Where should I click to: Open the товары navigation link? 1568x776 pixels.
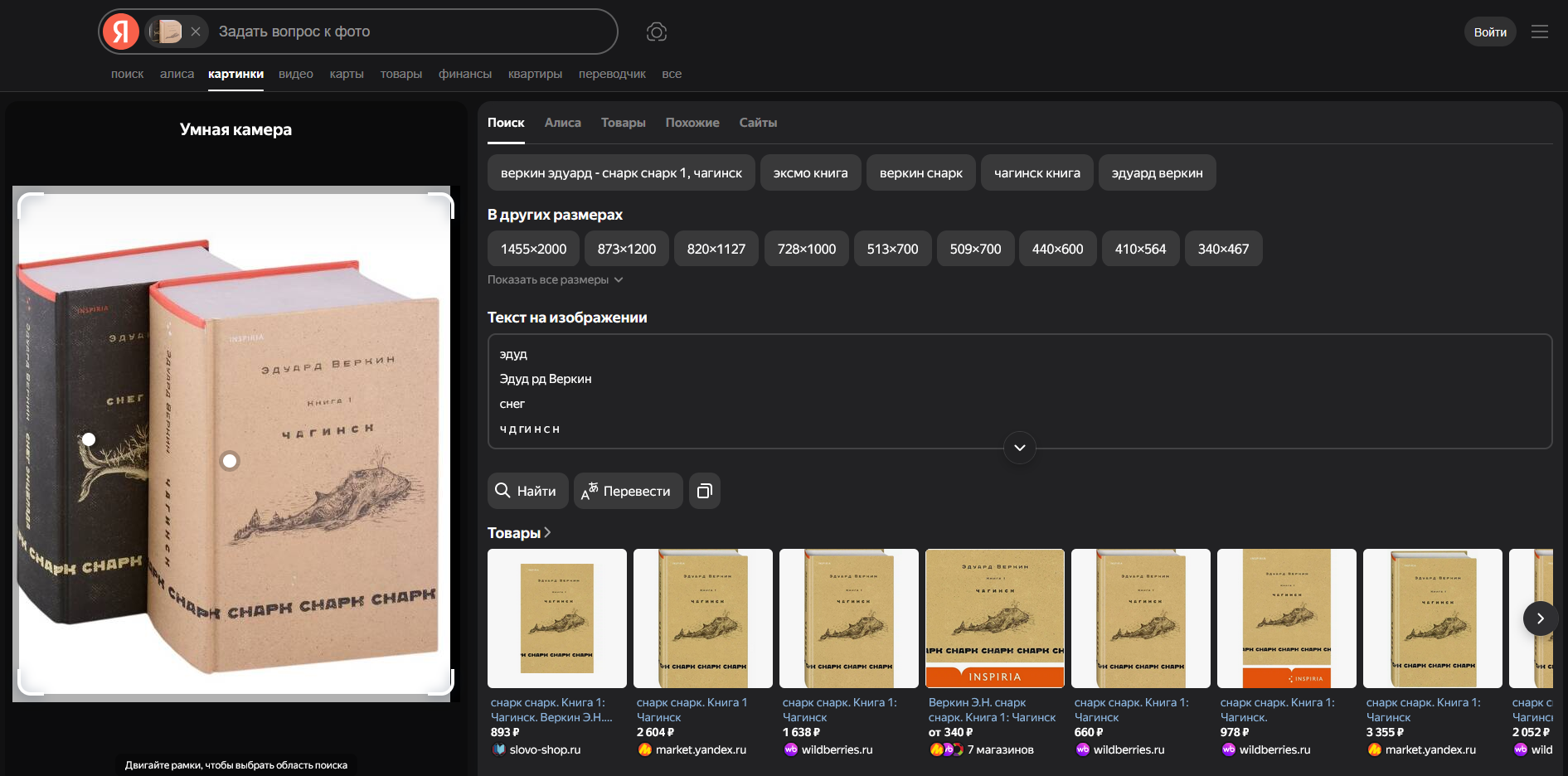tap(401, 74)
